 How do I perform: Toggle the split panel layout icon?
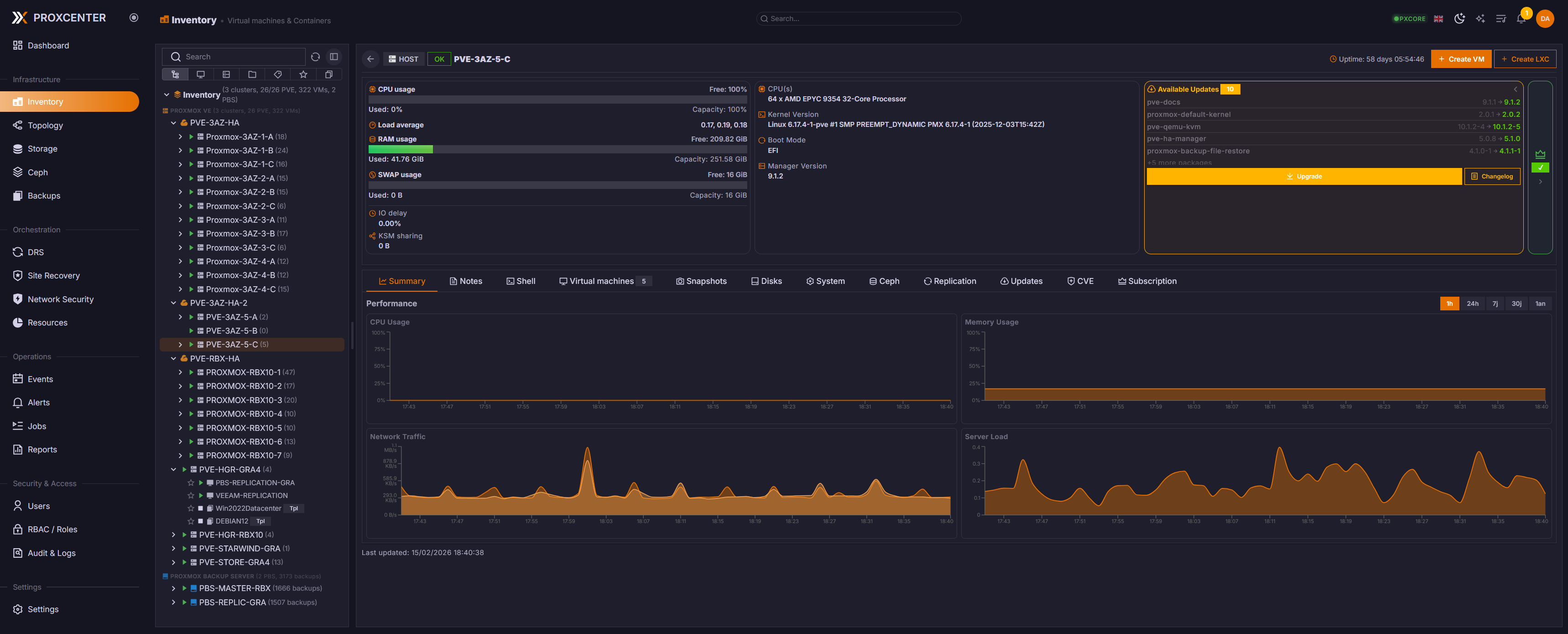click(333, 57)
